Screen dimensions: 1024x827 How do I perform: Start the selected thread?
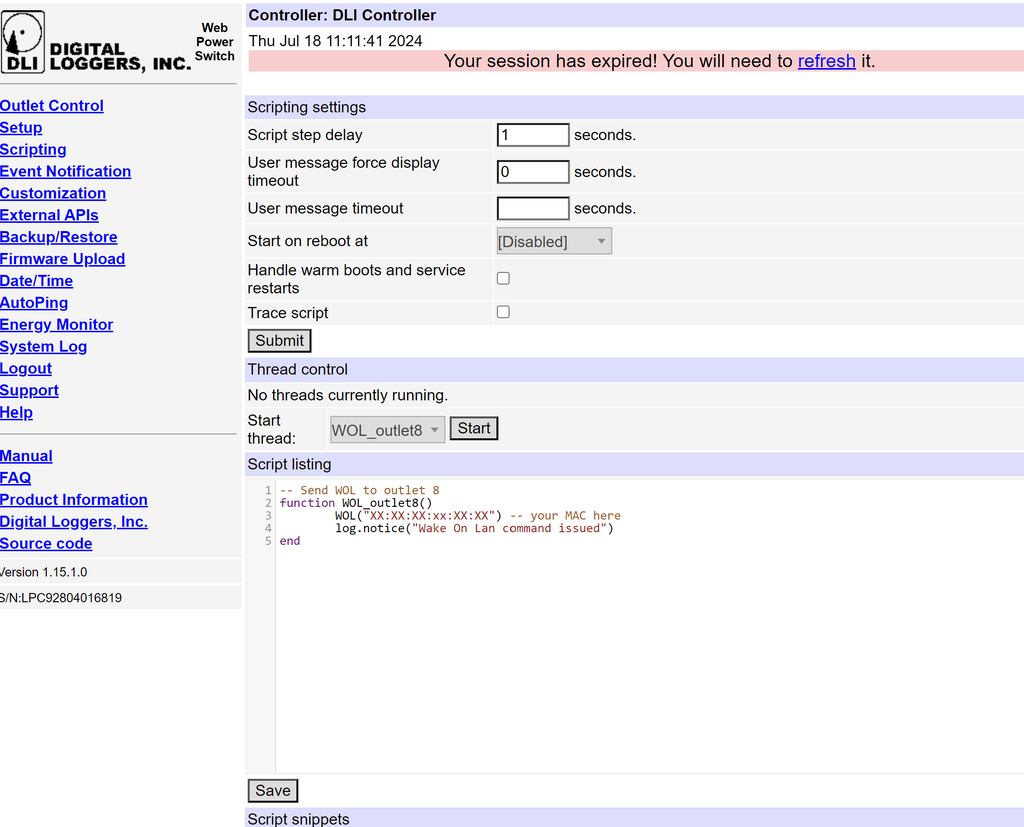474,429
